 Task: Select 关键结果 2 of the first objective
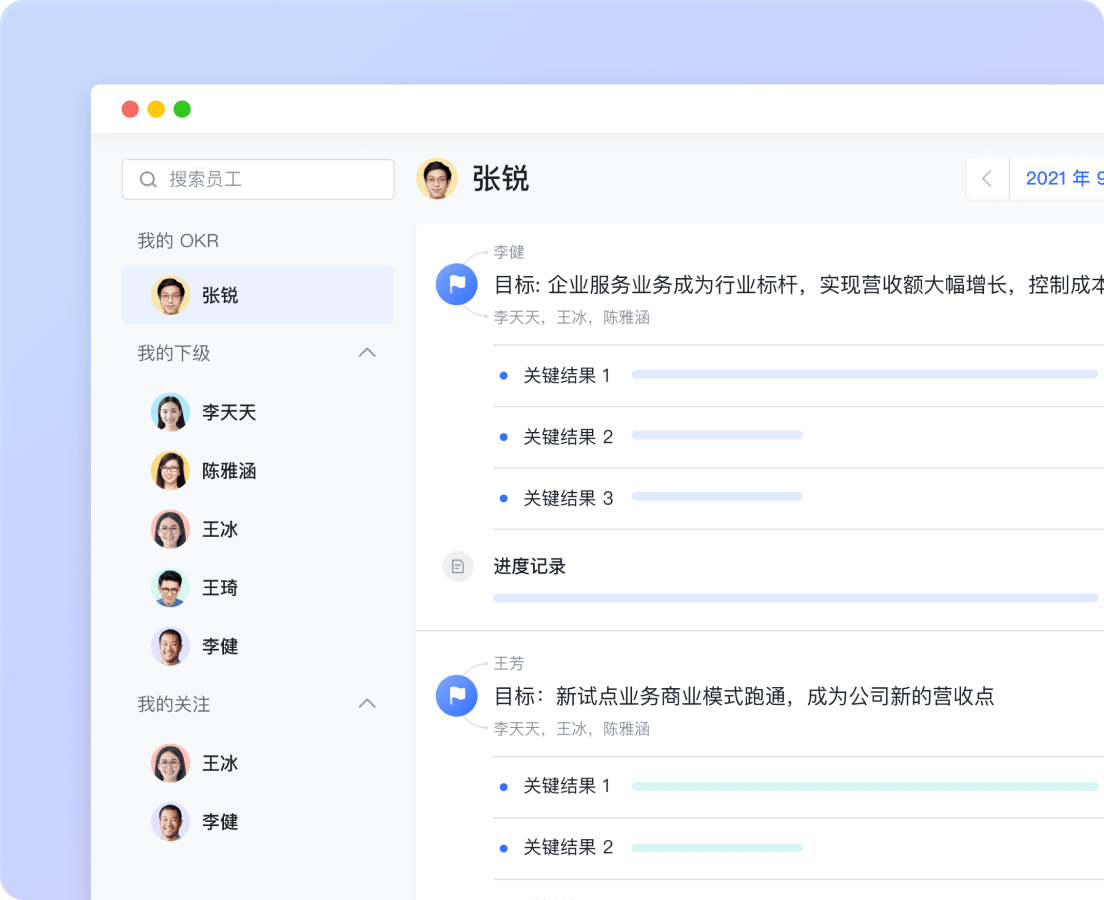coord(568,437)
